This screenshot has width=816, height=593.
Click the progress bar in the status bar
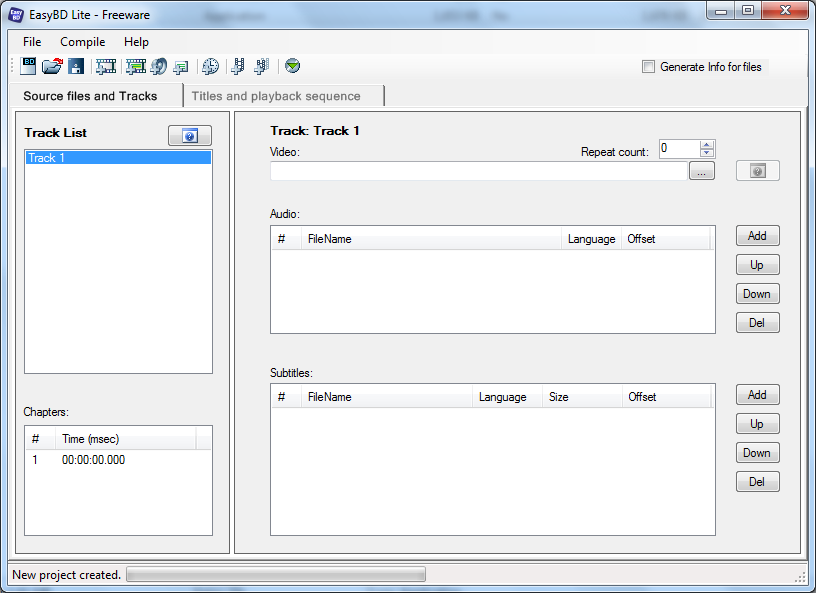(x=276, y=574)
